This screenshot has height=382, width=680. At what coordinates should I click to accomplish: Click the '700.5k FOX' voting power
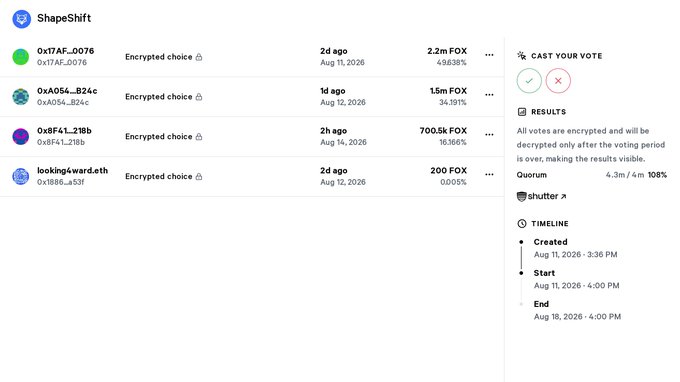(x=443, y=131)
